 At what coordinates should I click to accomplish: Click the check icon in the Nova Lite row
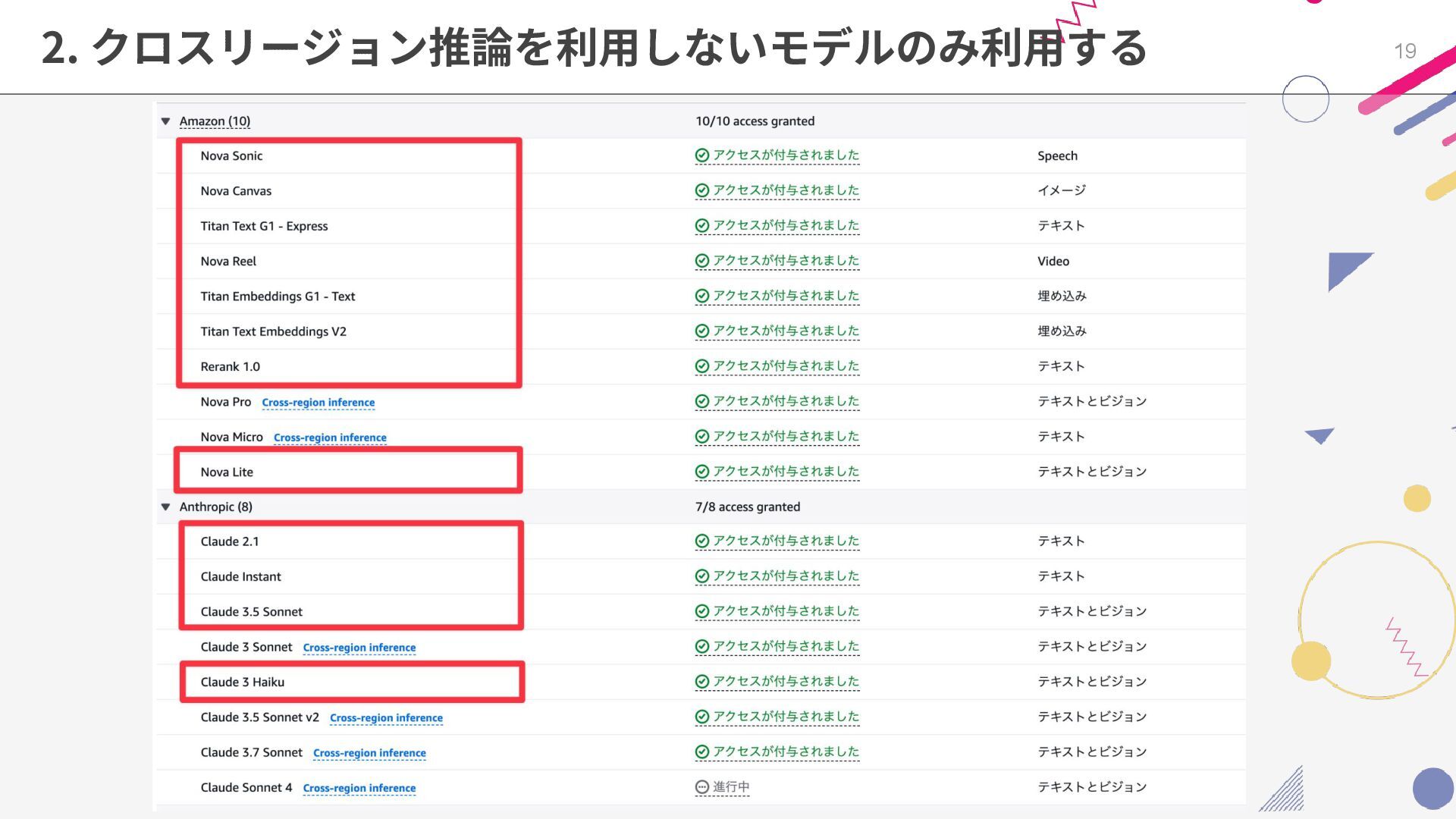pos(702,472)
